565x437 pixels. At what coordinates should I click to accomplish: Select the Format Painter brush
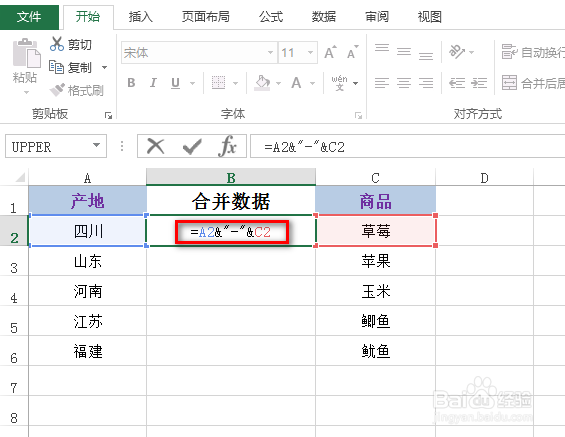(x=57, y=90)
